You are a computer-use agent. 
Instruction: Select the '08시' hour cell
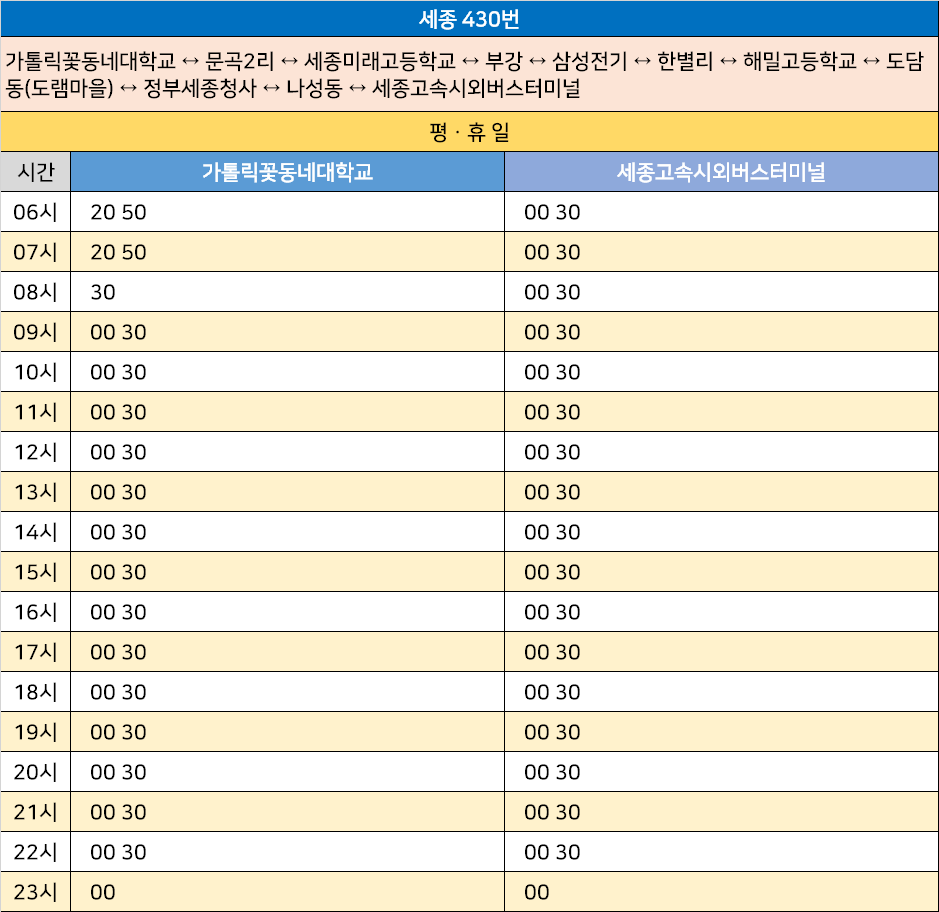tap(36, 292)
